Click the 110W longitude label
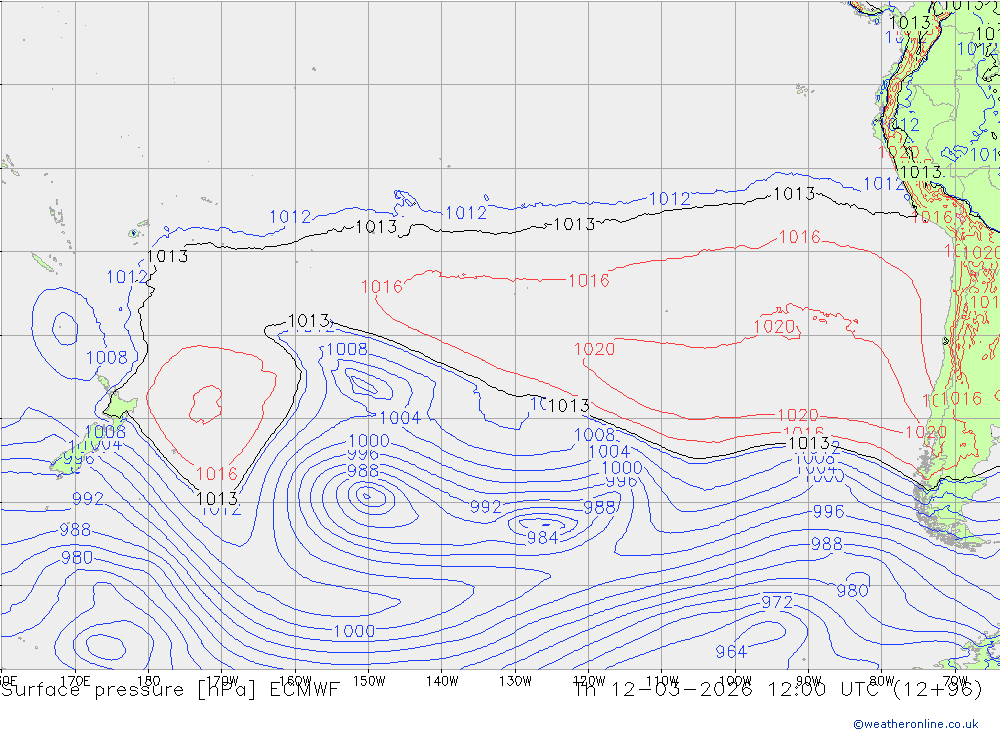The width and height of the screenshot is (1000, 733). pyautogui.click(x=662, y=681)
